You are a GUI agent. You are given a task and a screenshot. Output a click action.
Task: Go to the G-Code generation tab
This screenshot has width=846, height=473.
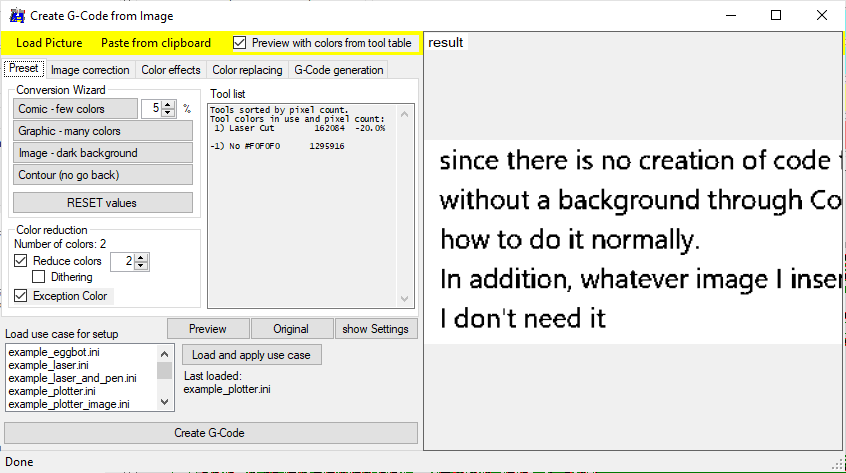338,70
